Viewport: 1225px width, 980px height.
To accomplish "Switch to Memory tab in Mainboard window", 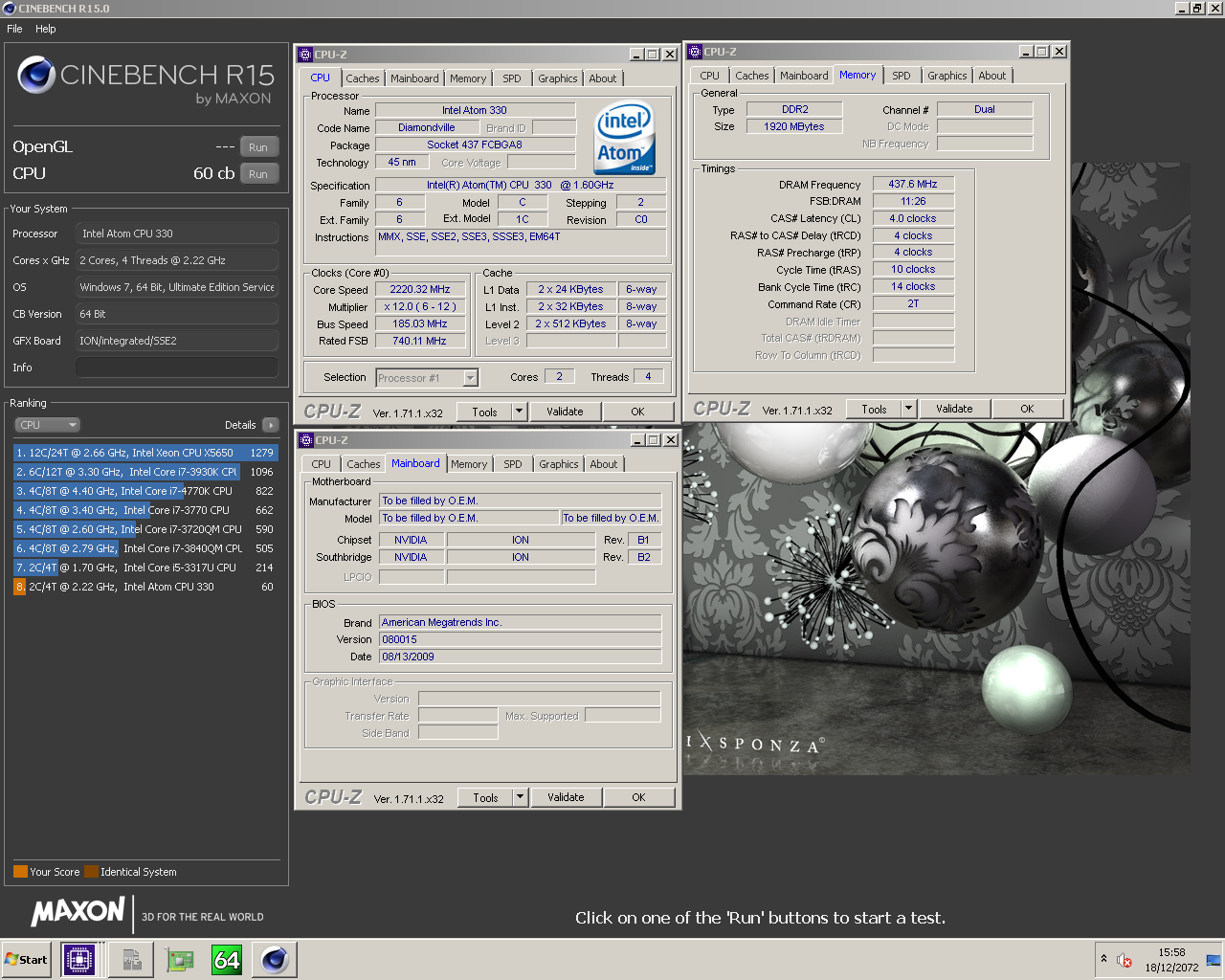I will tap(469, 464).
